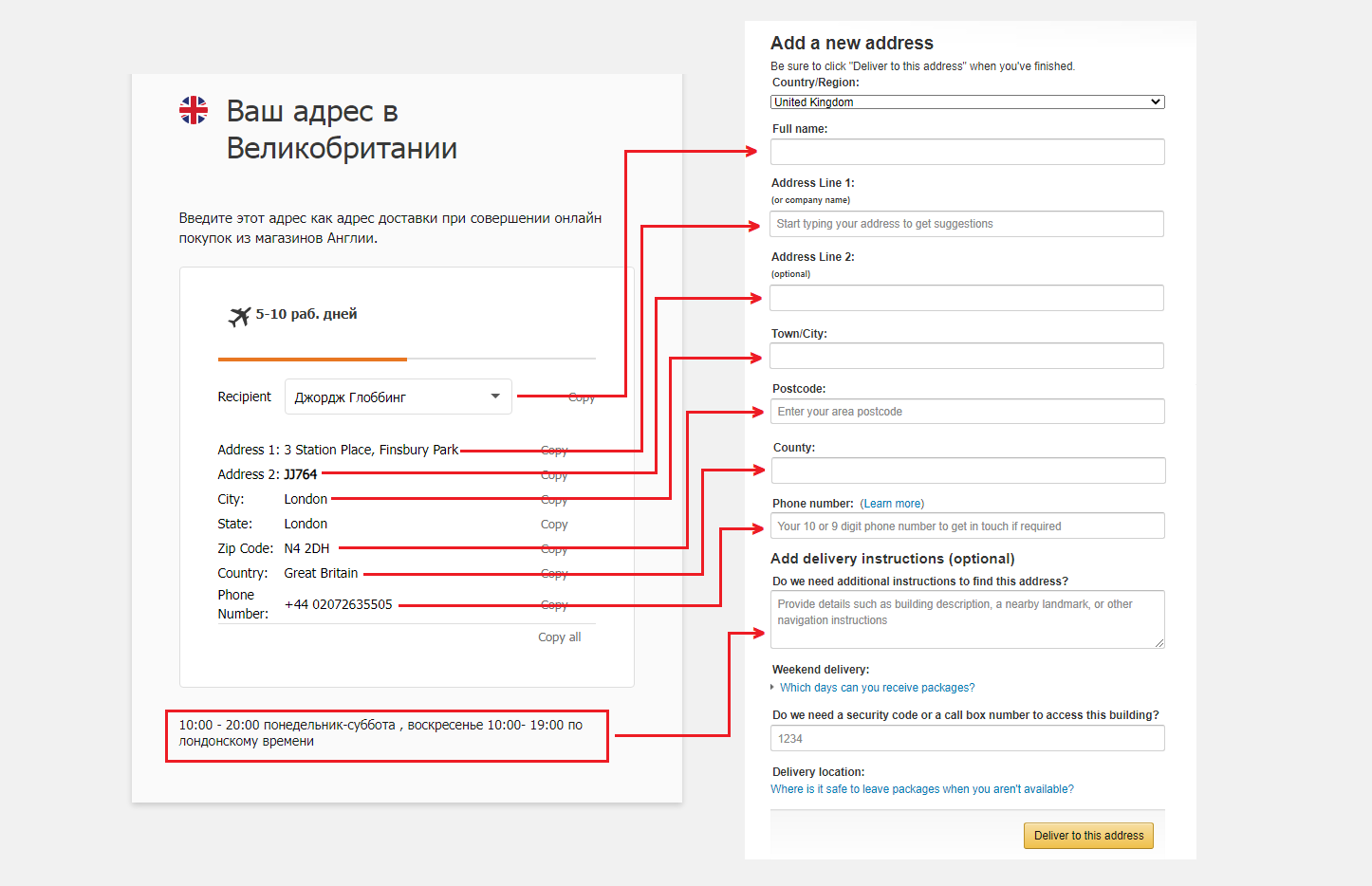Open the Recipient dropdown
Screen dimensions: 1372x886
pyautogui.click(x=398, y=397)
